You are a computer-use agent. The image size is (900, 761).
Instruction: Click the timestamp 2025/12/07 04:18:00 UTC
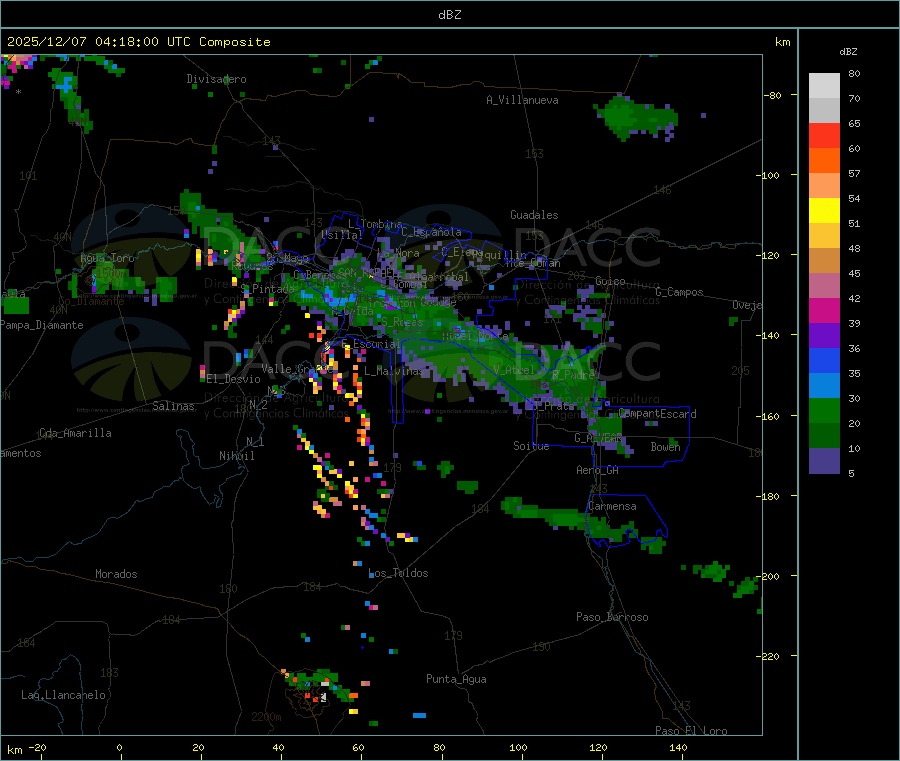click(x=99, y=42)
